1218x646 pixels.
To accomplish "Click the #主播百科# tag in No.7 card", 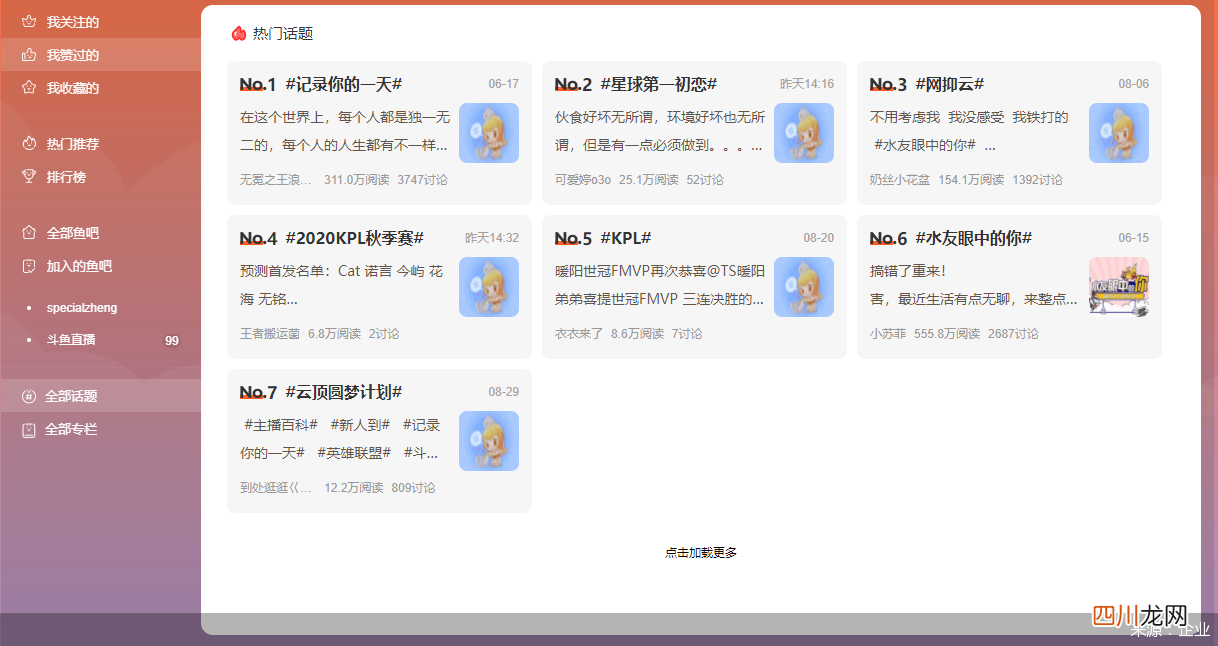I will click(x=281, y=425).
